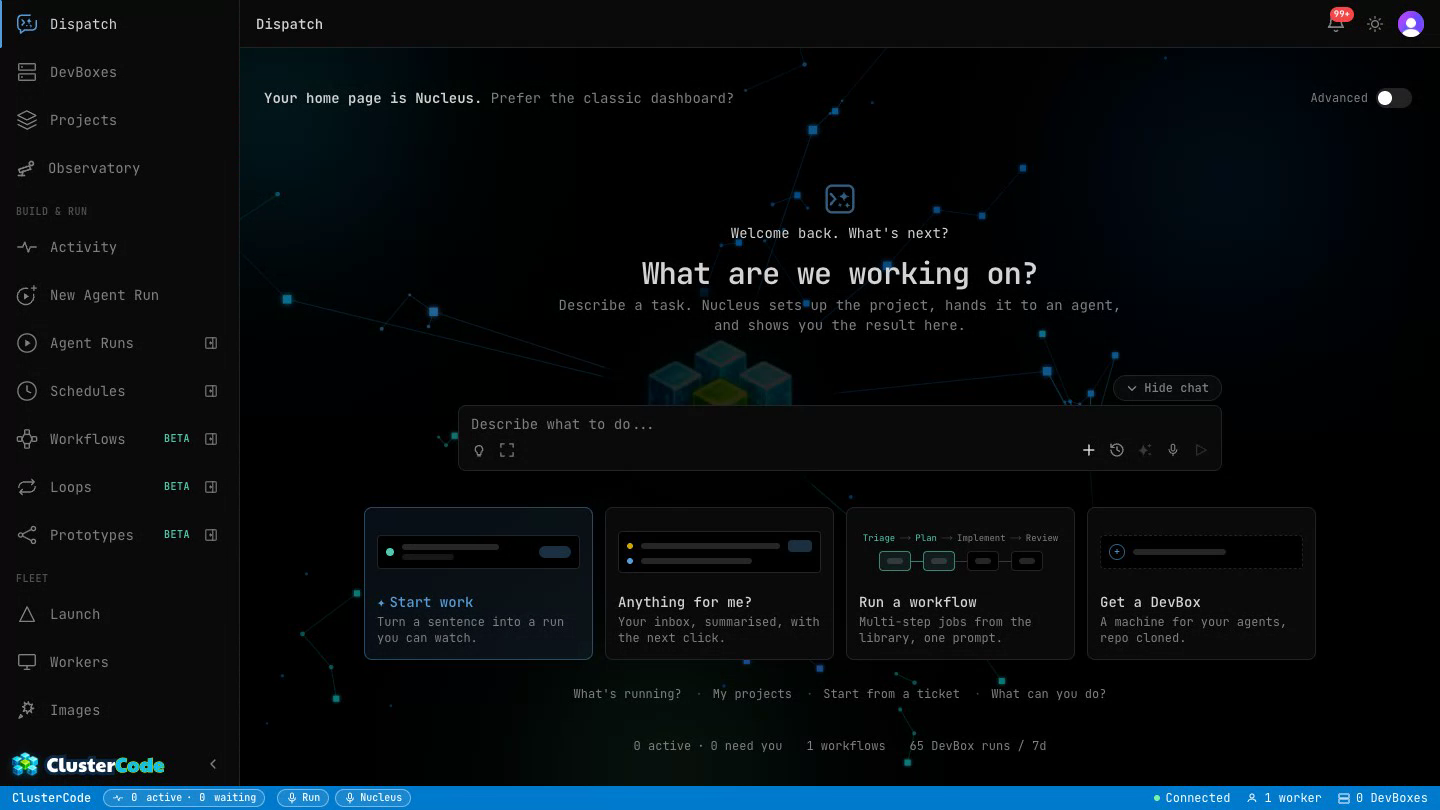The height and width of the screenshot is (810, 1440).
Task: Click the What's running? link
Action: 627,694
